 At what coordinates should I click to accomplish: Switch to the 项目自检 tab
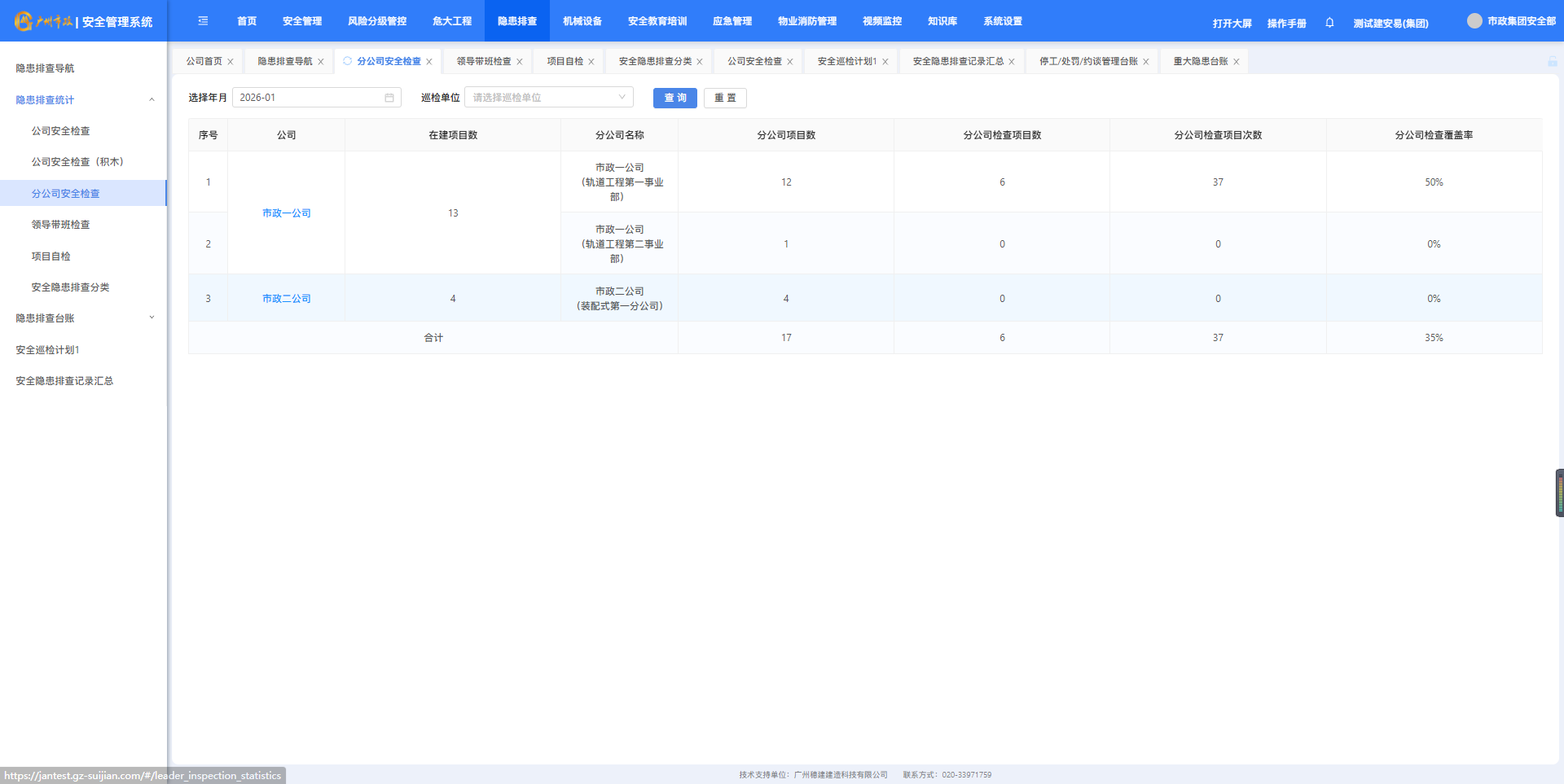point(565,61)
